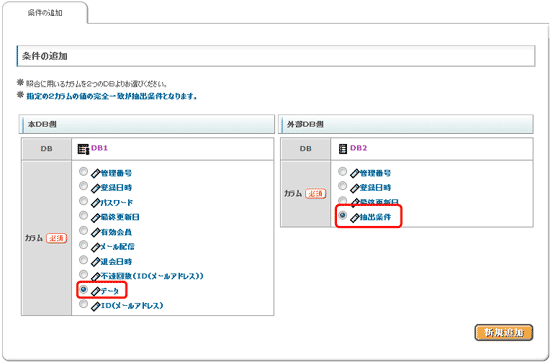Click the pencil icon beside ID(メールアドレス) bottom row
The width and height of the screenshot is (550, 362).
coord(95,306)
